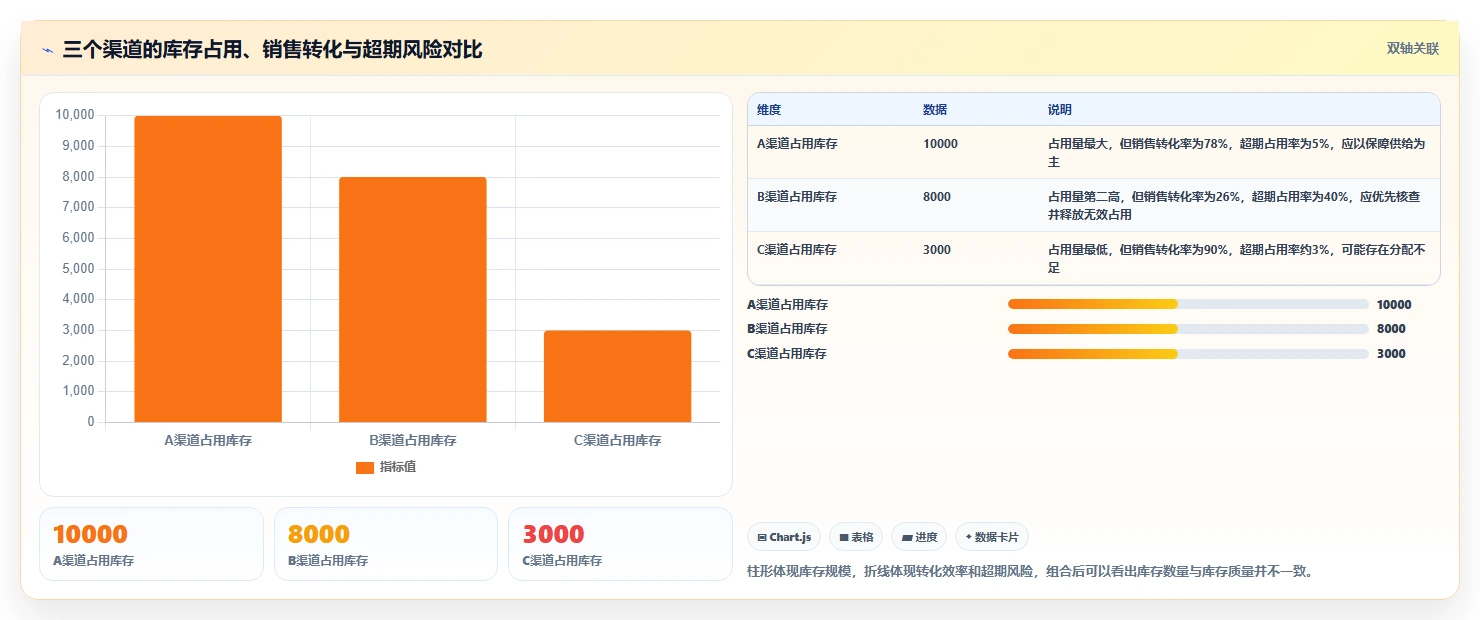Click the Chart.js tag chip

pos(784,537)
